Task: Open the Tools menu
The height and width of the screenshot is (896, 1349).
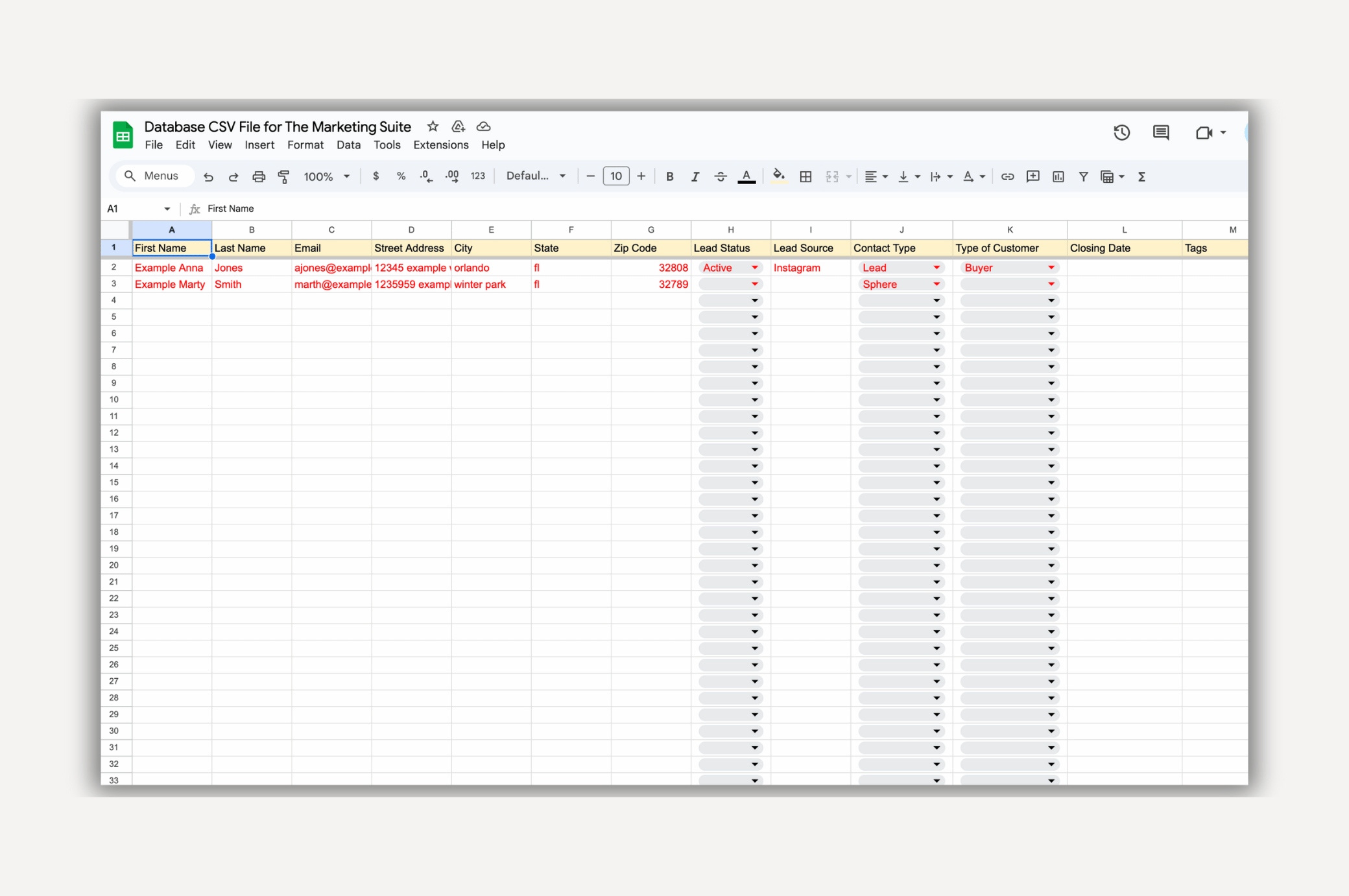Action: click(x=387, y=145)
